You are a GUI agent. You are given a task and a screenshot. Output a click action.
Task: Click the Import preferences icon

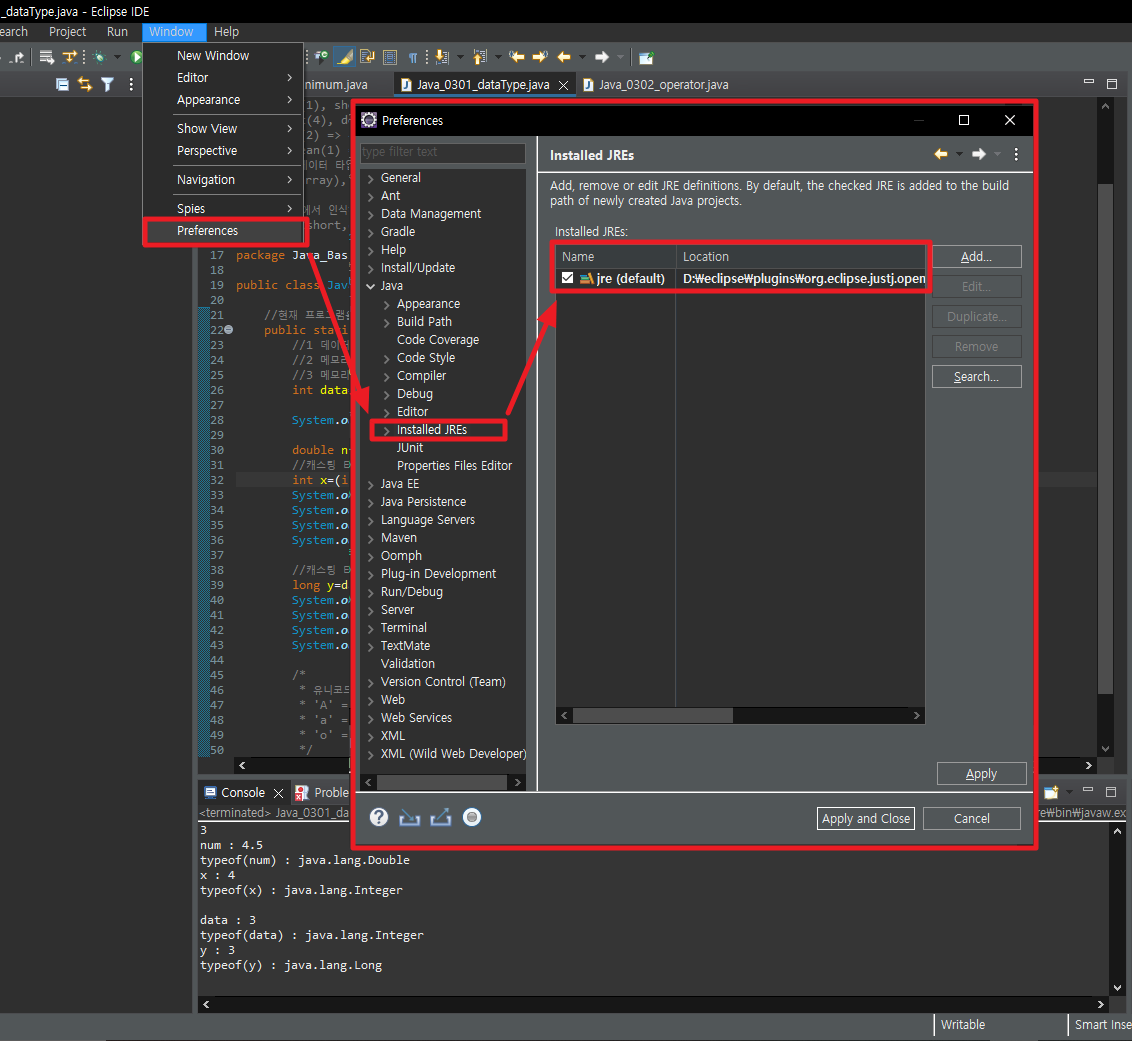click(409, 817)
